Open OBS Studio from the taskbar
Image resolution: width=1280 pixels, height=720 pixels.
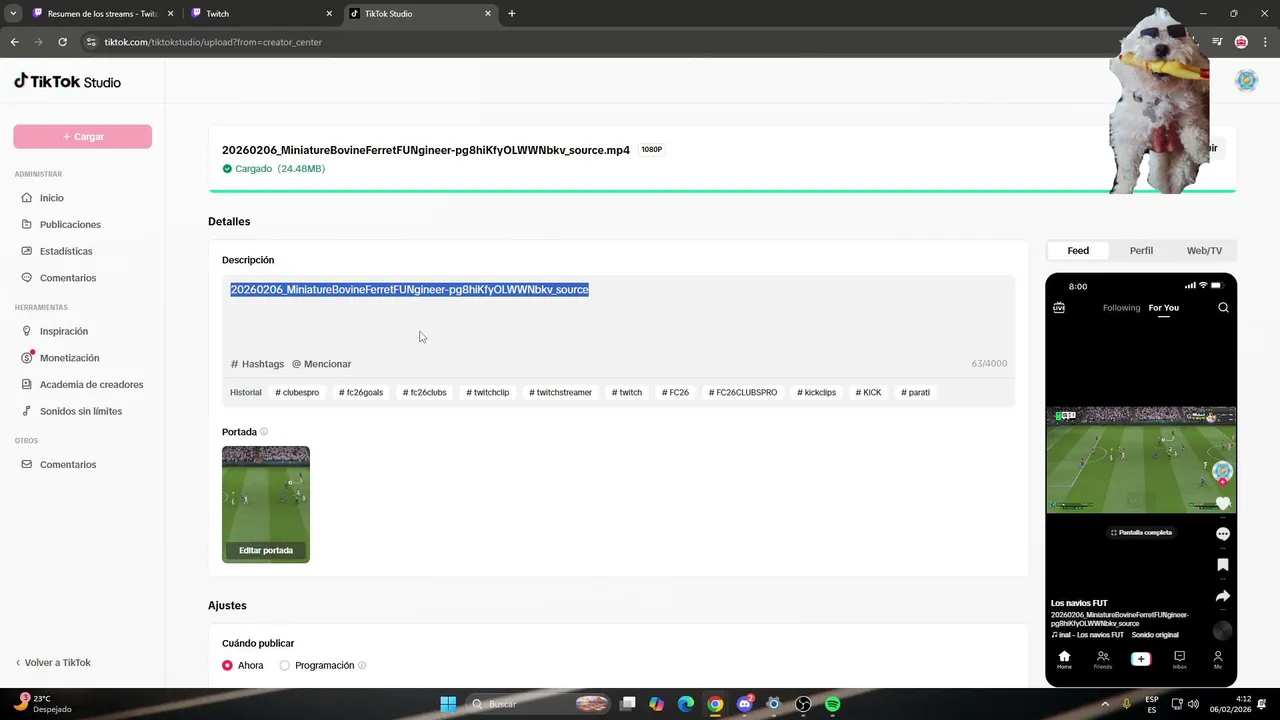coord(803,704)
